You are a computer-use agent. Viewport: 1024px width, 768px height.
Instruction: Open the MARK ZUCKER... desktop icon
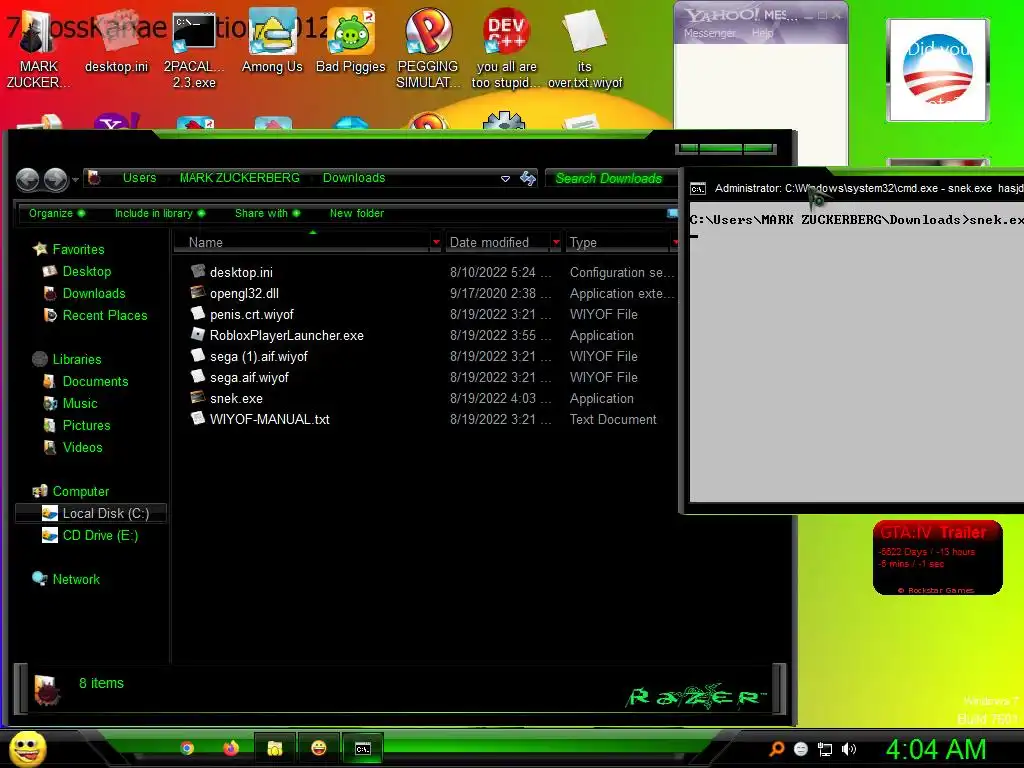point(36,49)
